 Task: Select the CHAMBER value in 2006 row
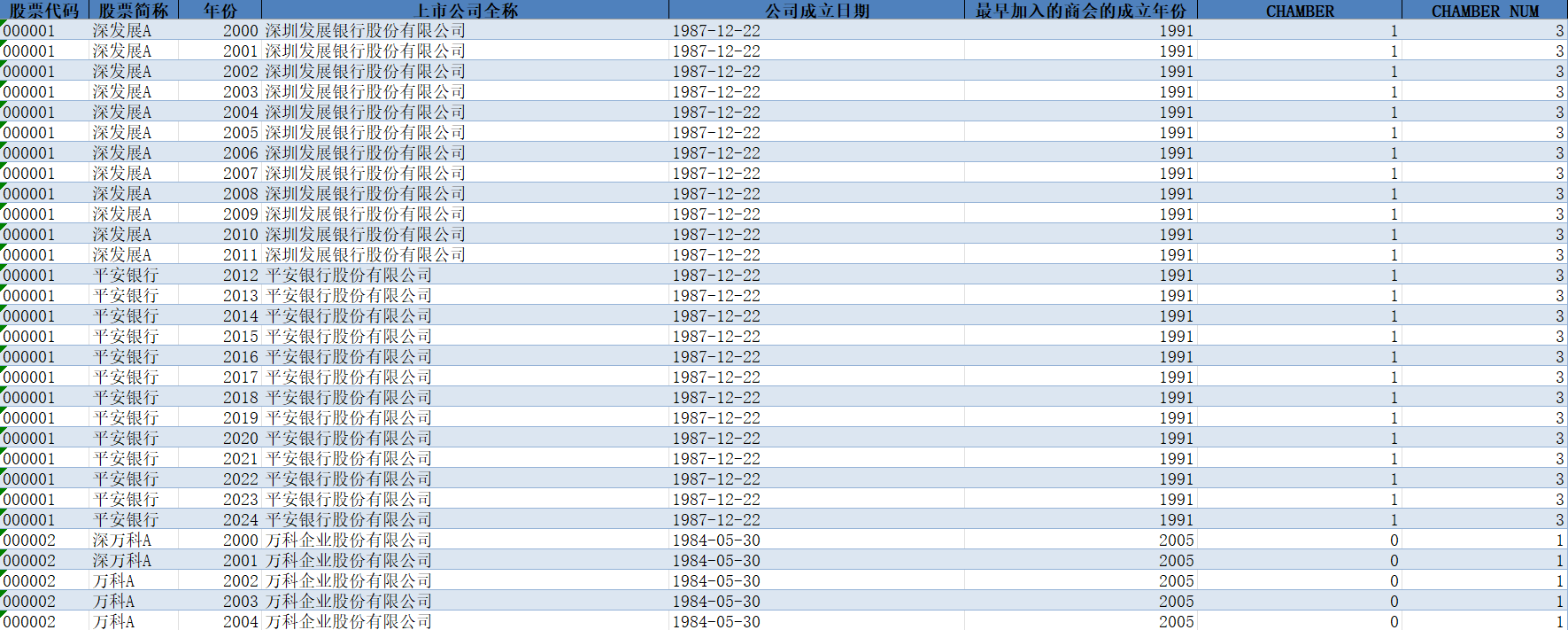pyautogui.click(x=1393, y=153)
